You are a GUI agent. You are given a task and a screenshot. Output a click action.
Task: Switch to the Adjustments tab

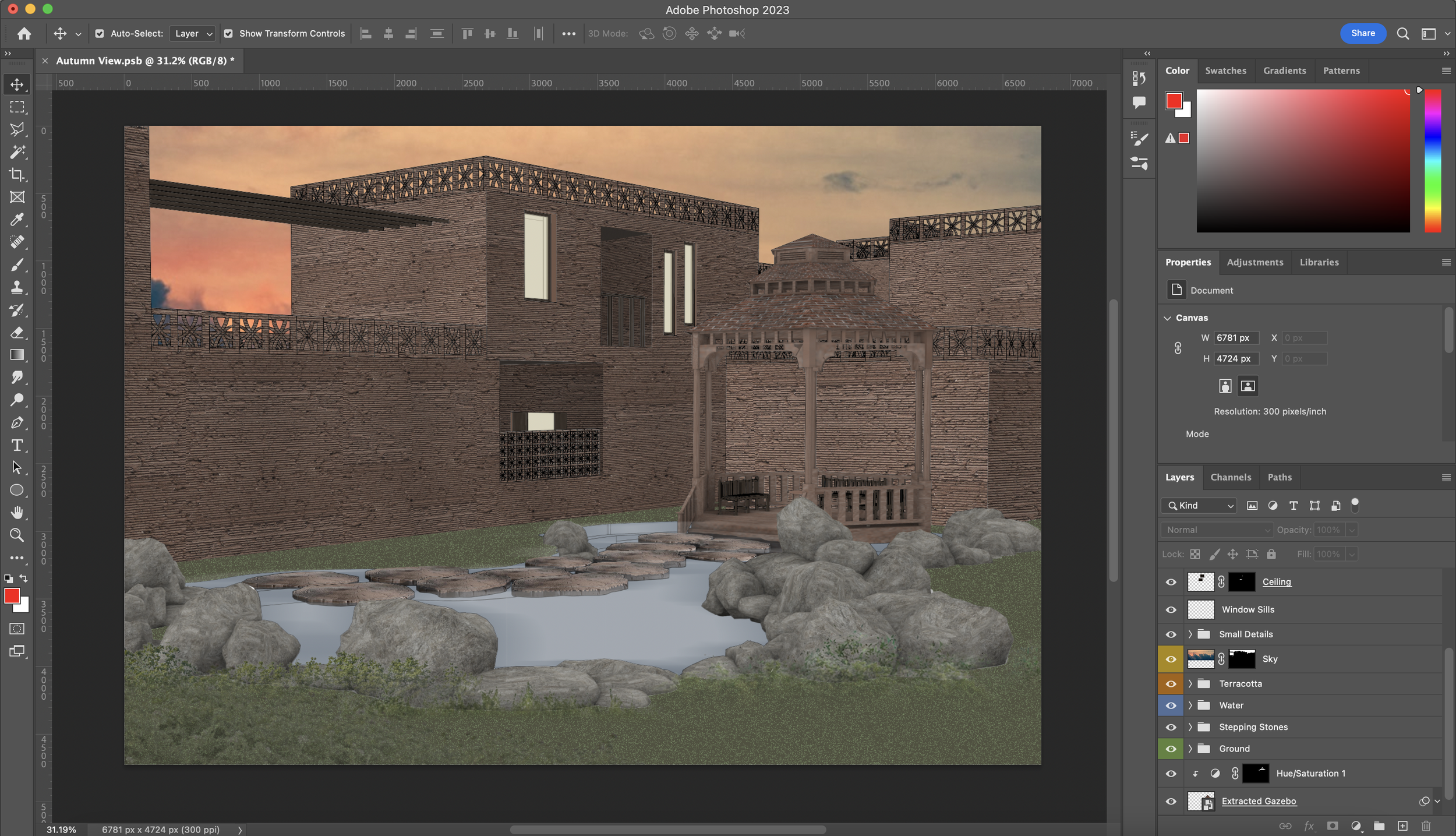point(1255,262)
